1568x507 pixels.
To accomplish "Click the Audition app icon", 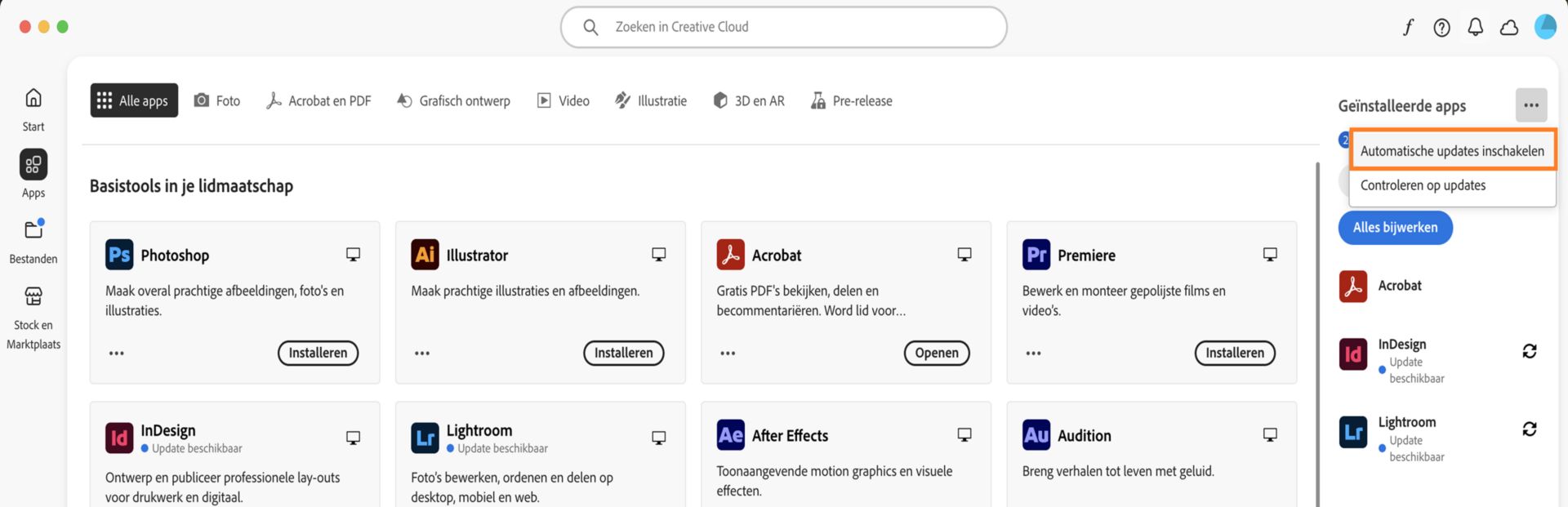I will click(x=1036, y=435).
